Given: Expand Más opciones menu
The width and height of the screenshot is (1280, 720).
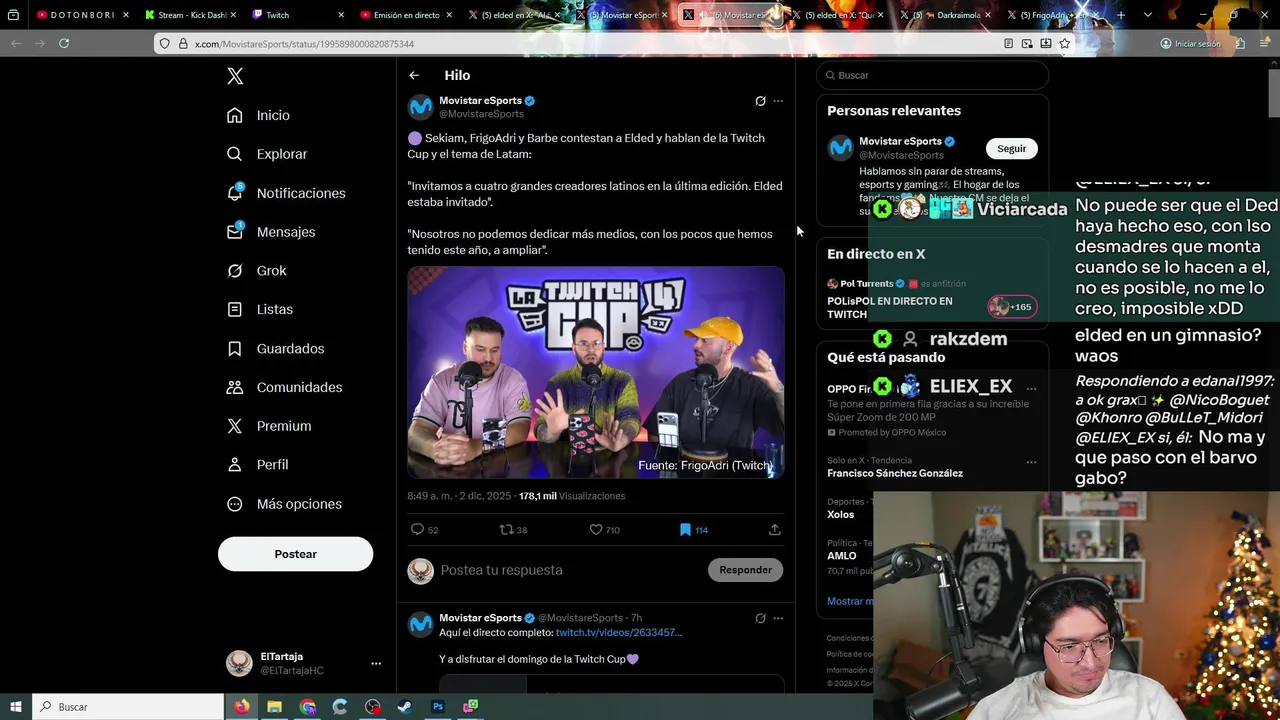Looking at the screenshot, I should (x=284, y=504).
